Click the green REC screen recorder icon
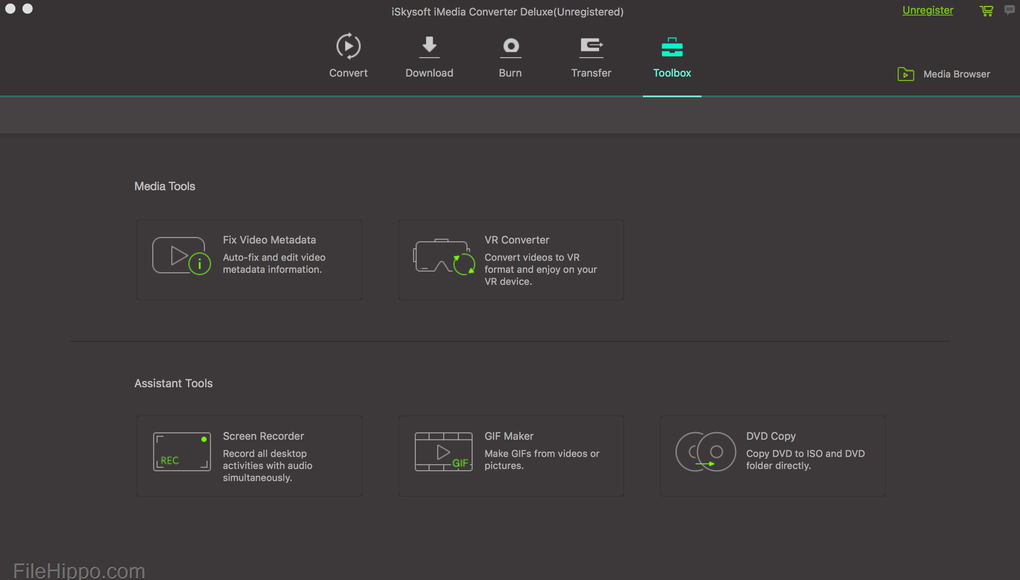This screenshot has width=1020, height=580. coord(181,452)
